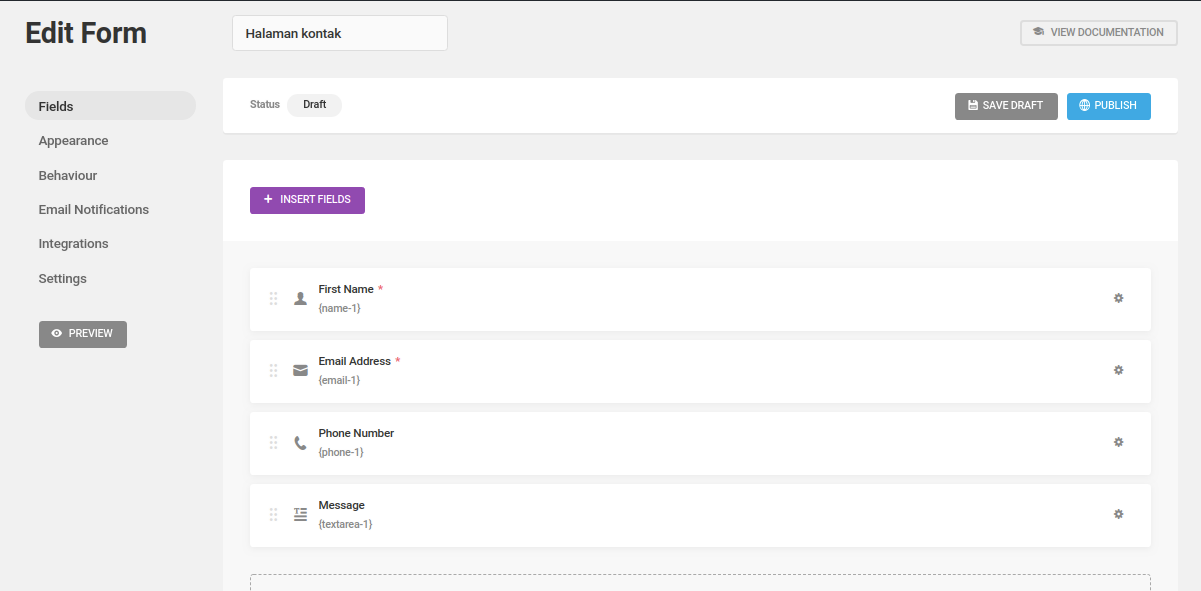
Task: Click the Preview button
Action: 83,334
